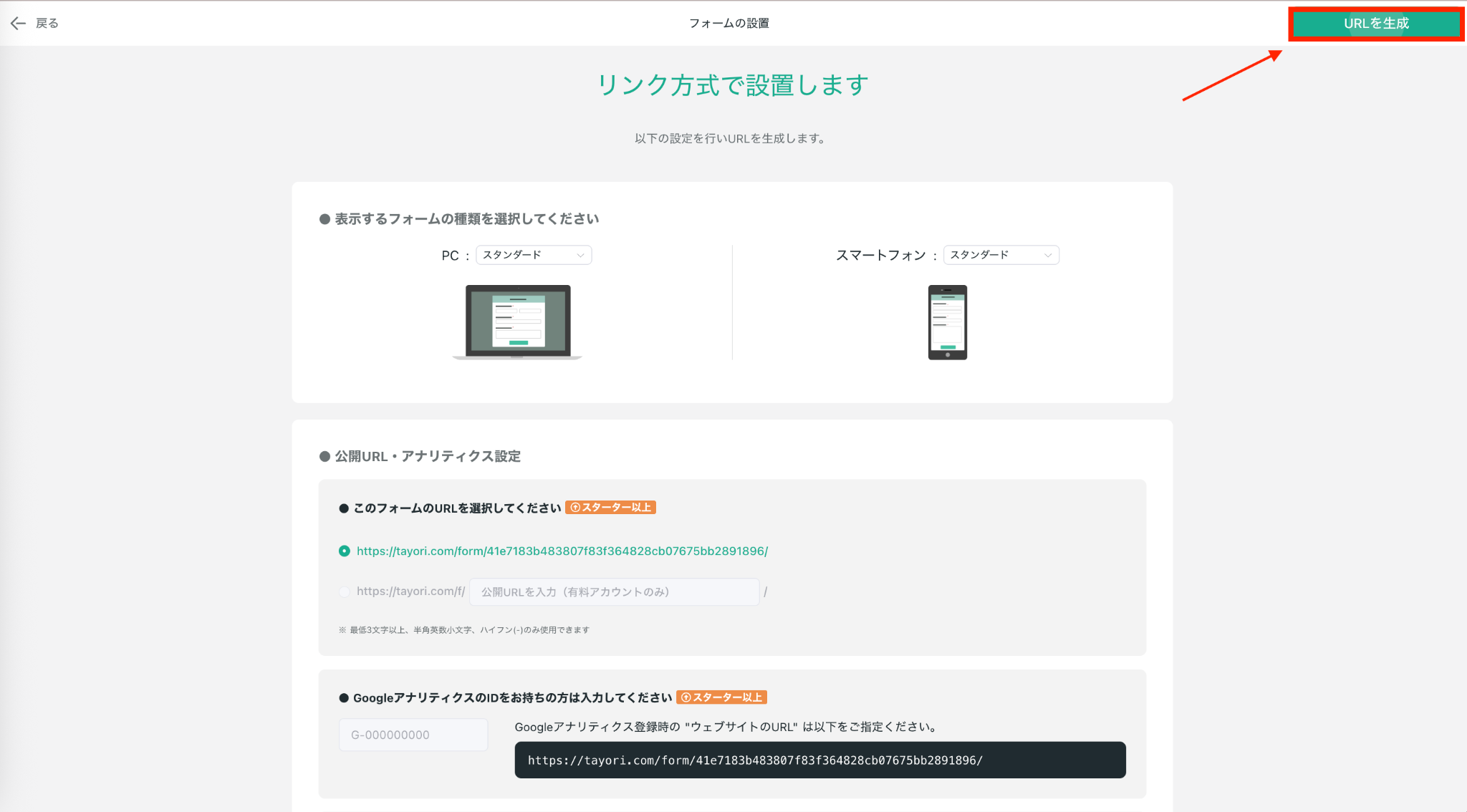Click the text 以下の設定を行いURLを生成します。
The height and width of the screenshot is (812, 1467).
pos(731,138)
